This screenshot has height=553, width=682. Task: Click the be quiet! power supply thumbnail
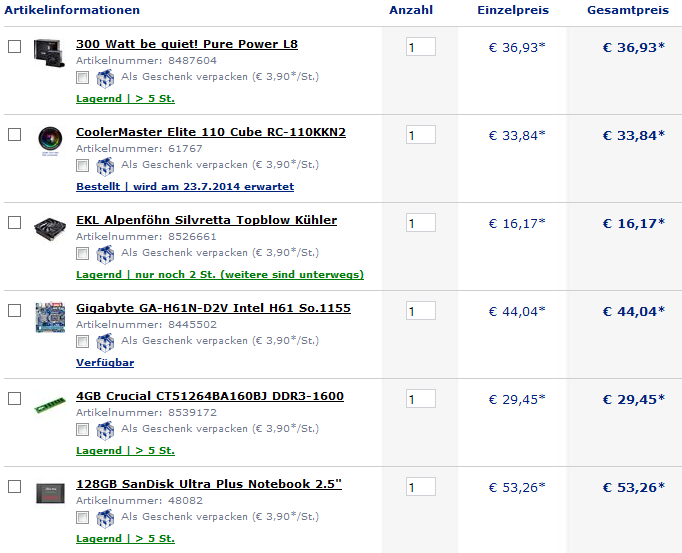[x=49, y=53]
